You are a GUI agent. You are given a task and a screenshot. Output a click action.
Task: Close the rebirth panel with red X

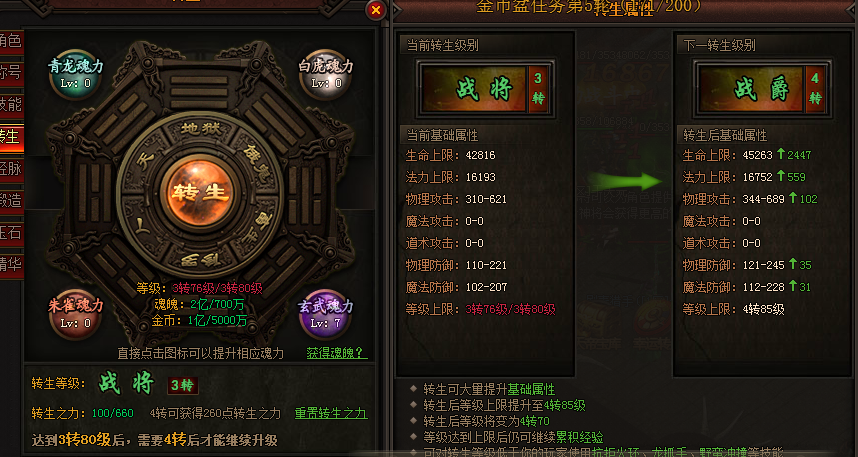(376, 10)
